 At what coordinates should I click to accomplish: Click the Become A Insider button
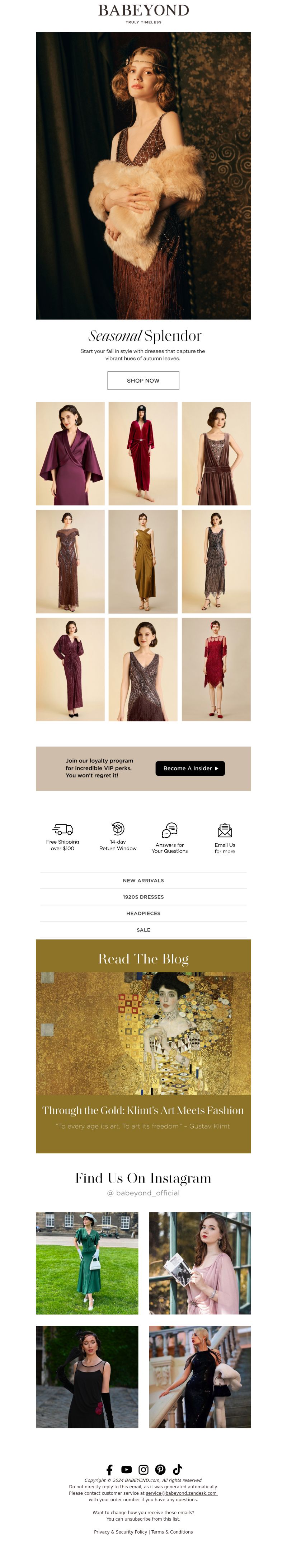click(x=190, y=768)
